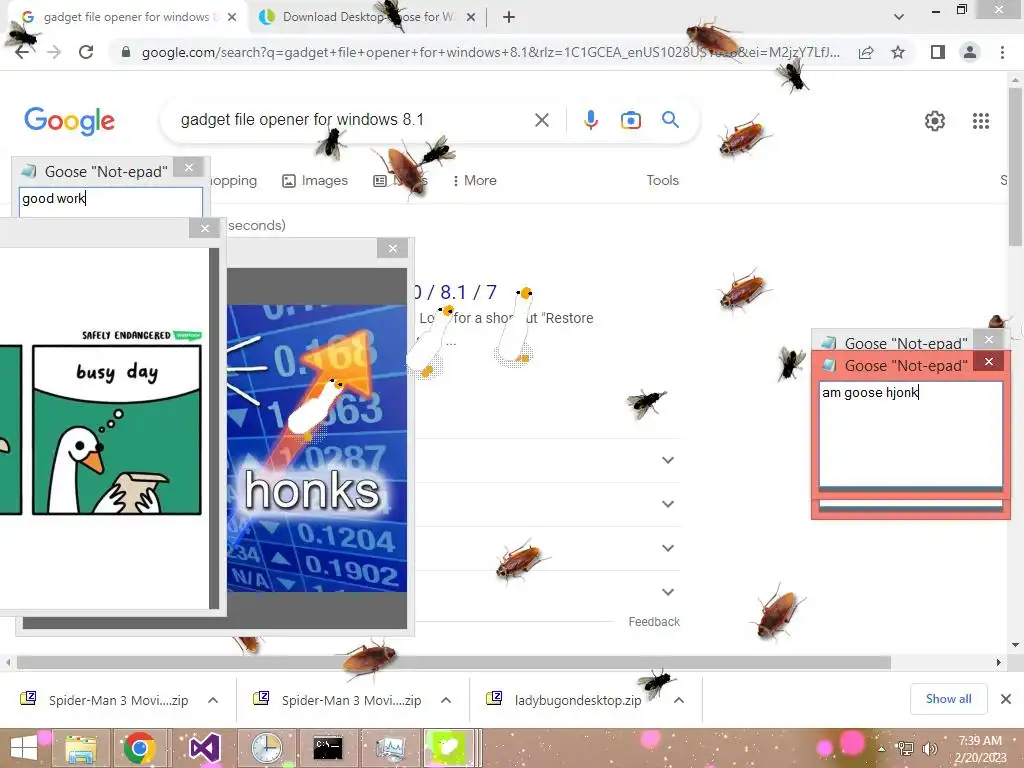Image resolution: width=1024 pixels, height=768 pixels.
Task: Expand first People also ask question
Action: [667, 460]
